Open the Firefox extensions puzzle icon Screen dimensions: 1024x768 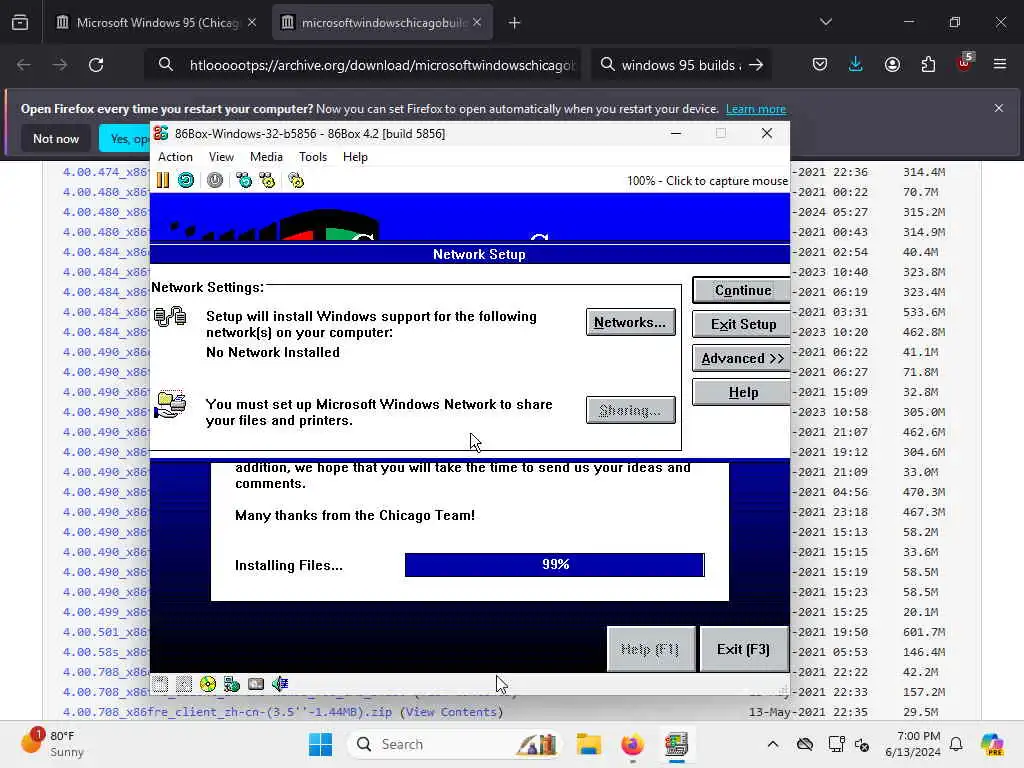(928, 65)
